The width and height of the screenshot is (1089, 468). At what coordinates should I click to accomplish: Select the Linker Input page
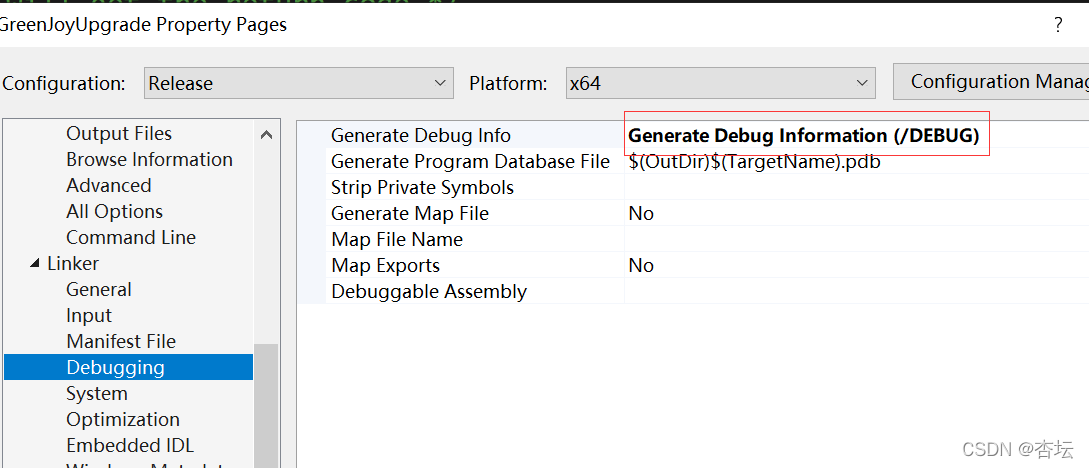tap(89, 315)
